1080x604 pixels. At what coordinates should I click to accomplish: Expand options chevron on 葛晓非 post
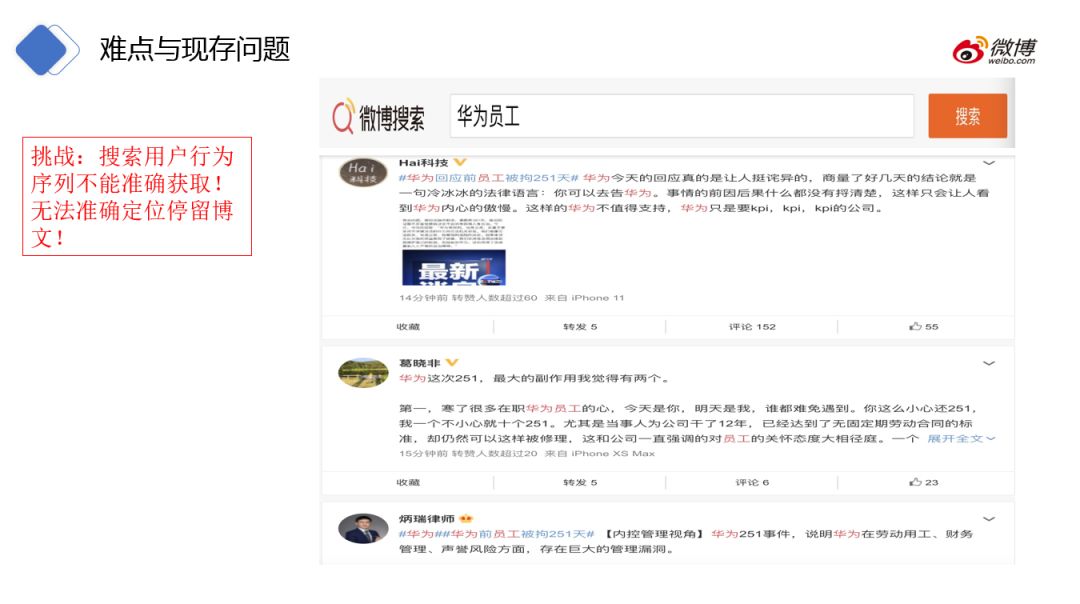(x=989, y=364)
